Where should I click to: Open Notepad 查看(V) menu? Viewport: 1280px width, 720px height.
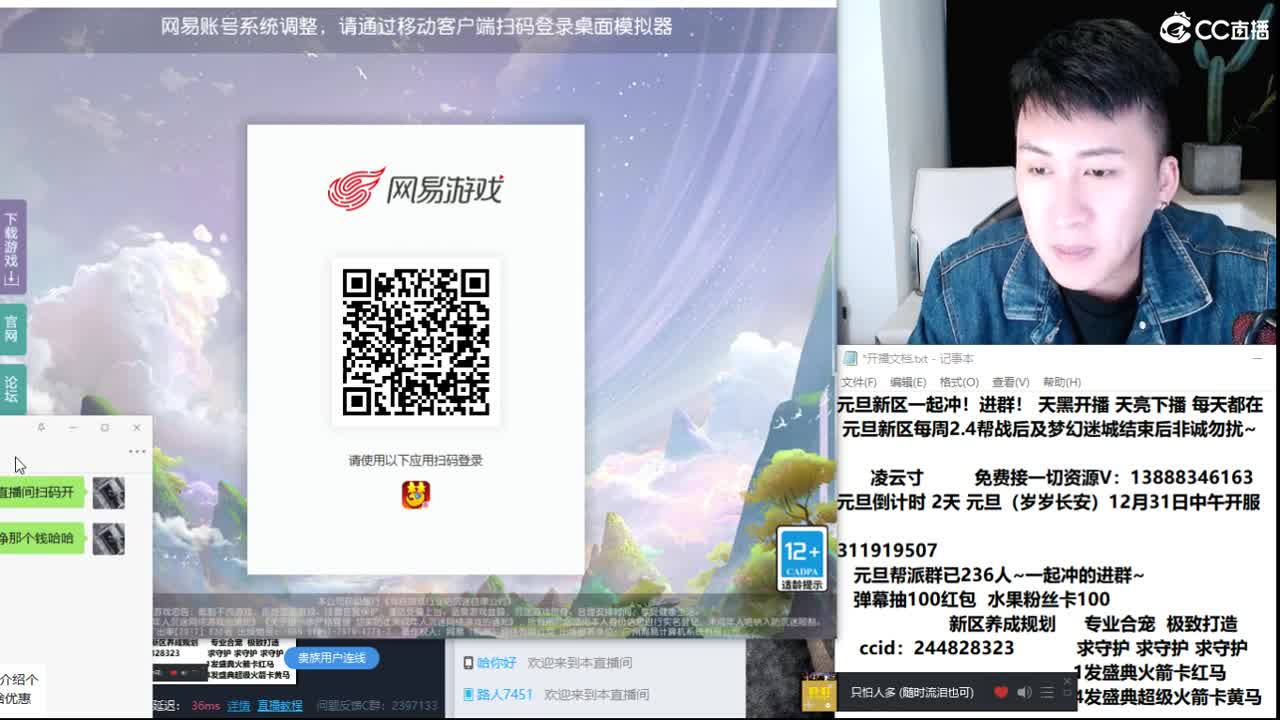click(x=1010, y=382)
